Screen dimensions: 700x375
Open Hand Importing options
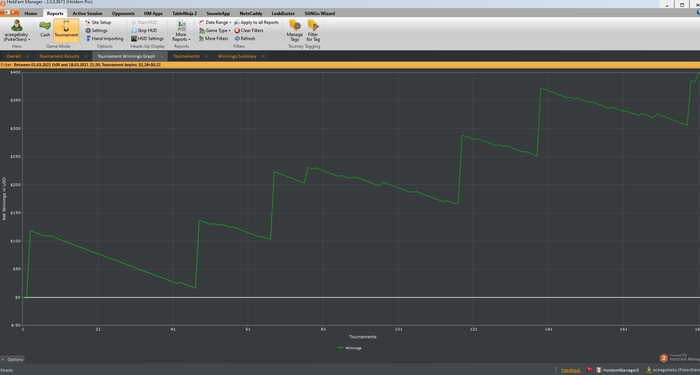click(x=104, y=38)
